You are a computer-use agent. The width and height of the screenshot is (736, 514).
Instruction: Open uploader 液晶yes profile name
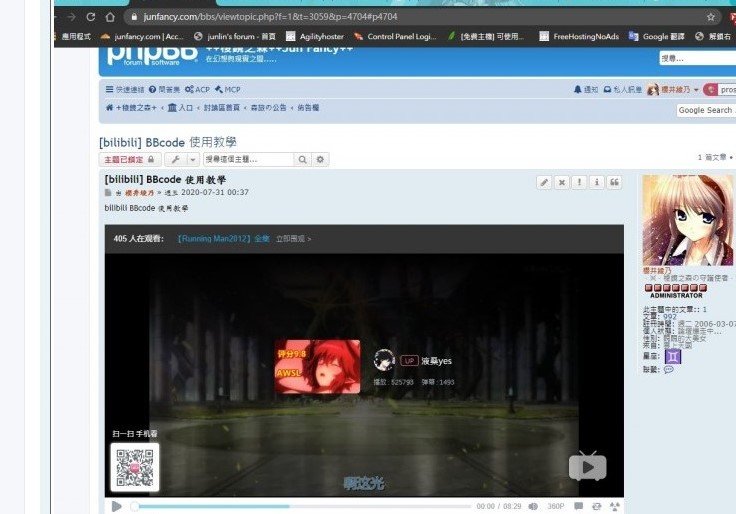click(x=437, y=361)
